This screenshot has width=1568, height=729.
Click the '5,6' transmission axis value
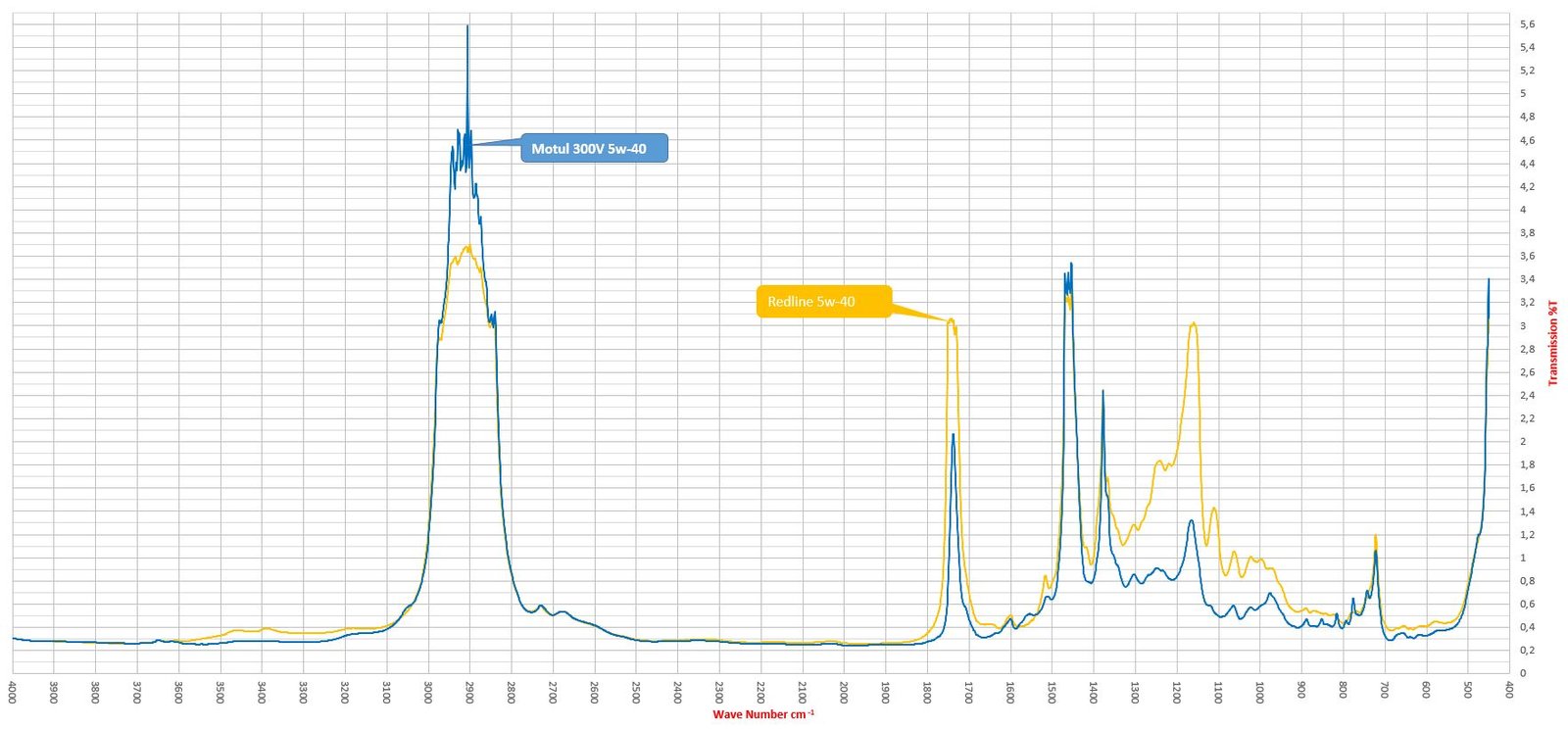pos(1528,24)
